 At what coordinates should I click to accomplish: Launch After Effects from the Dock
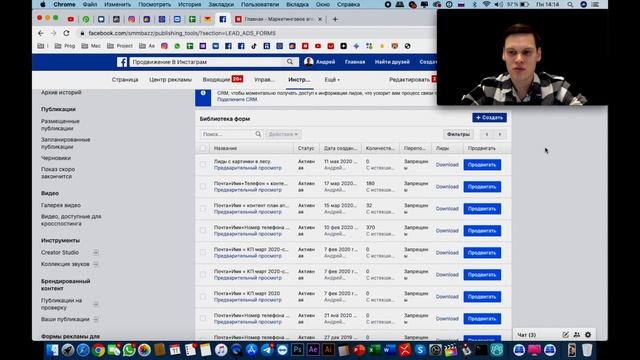pos(313,350)
